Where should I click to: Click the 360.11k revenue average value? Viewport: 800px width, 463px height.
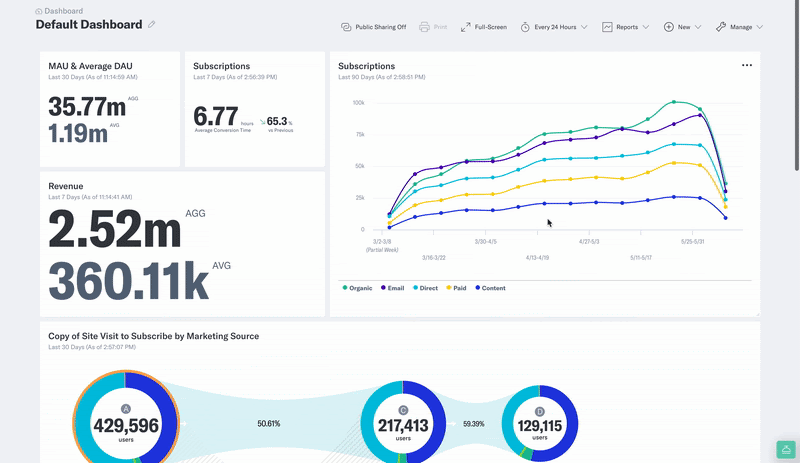point(128,280)
